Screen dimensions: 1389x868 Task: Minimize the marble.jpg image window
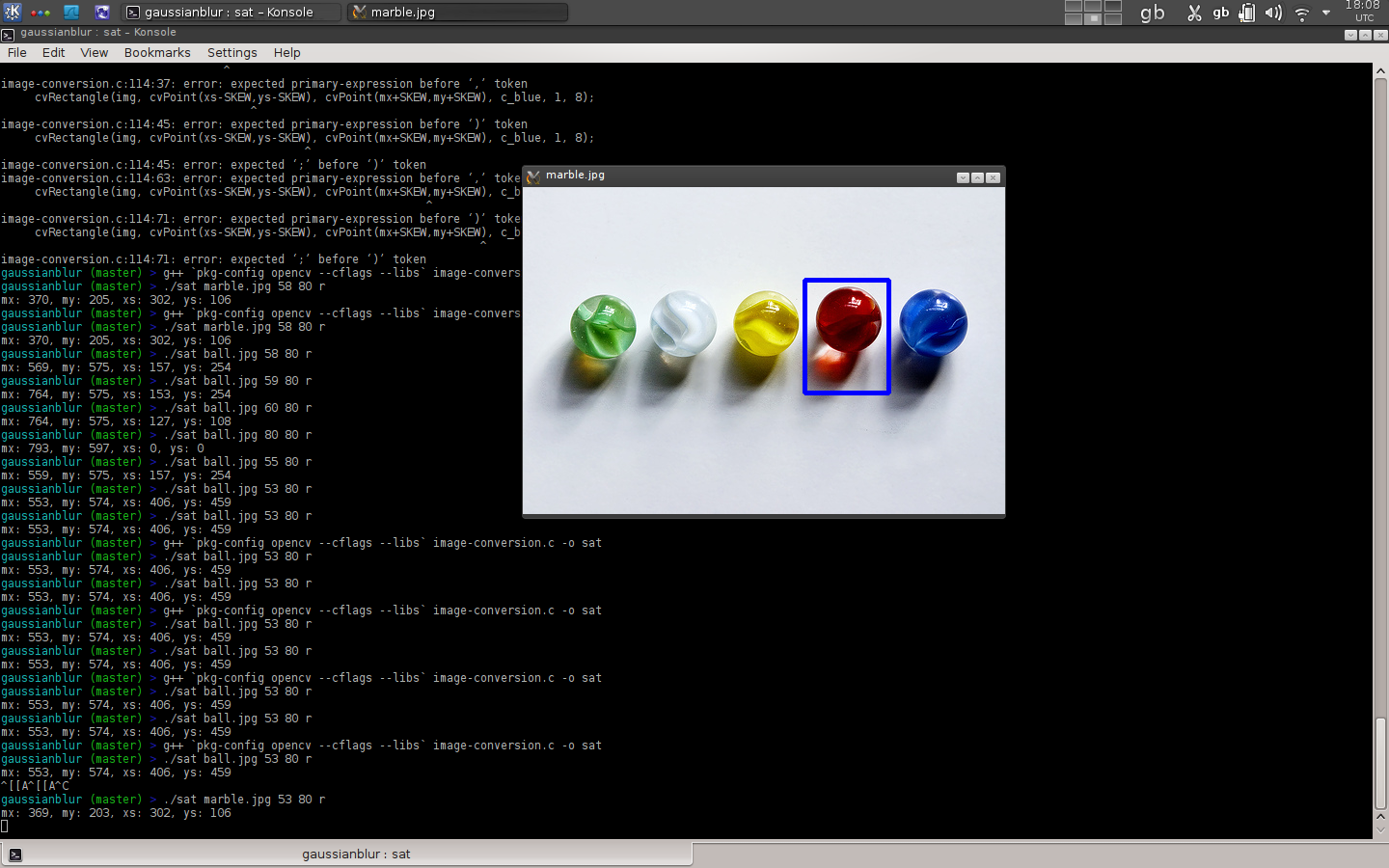pyautogui.click(x=963, y=177)
